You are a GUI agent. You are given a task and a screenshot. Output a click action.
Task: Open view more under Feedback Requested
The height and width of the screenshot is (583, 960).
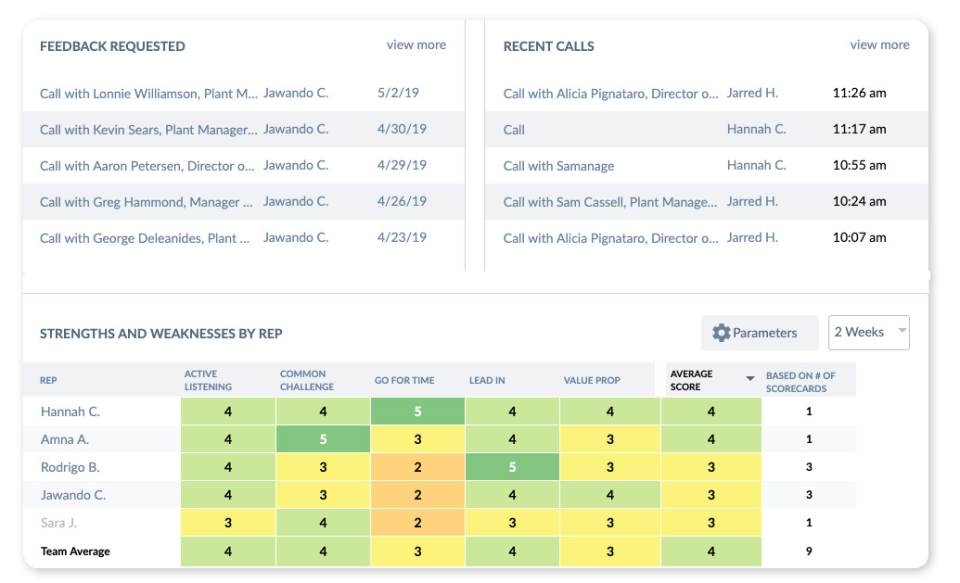[x=416, y=45]
